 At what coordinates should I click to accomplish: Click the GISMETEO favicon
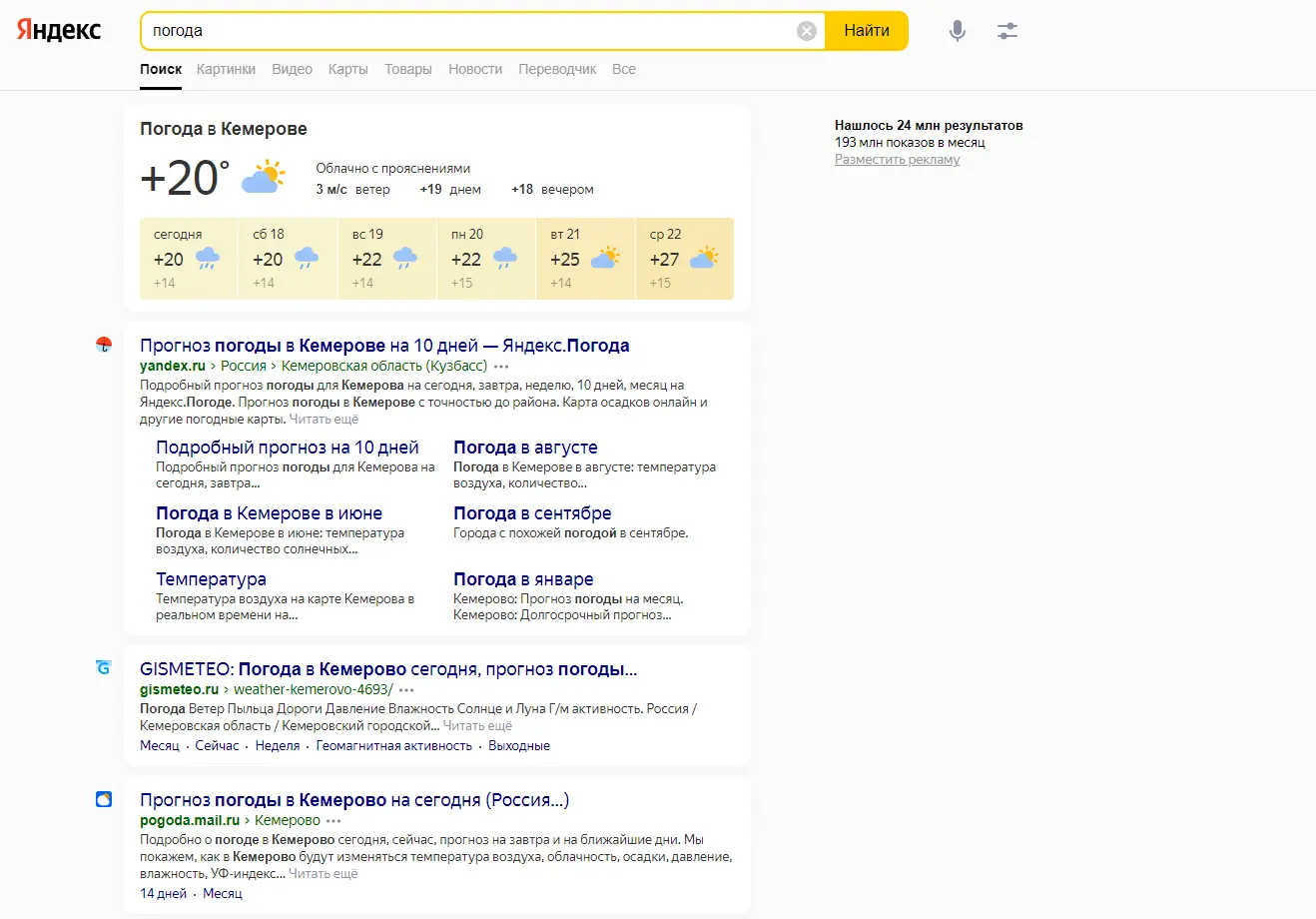[x=104, y=668]
